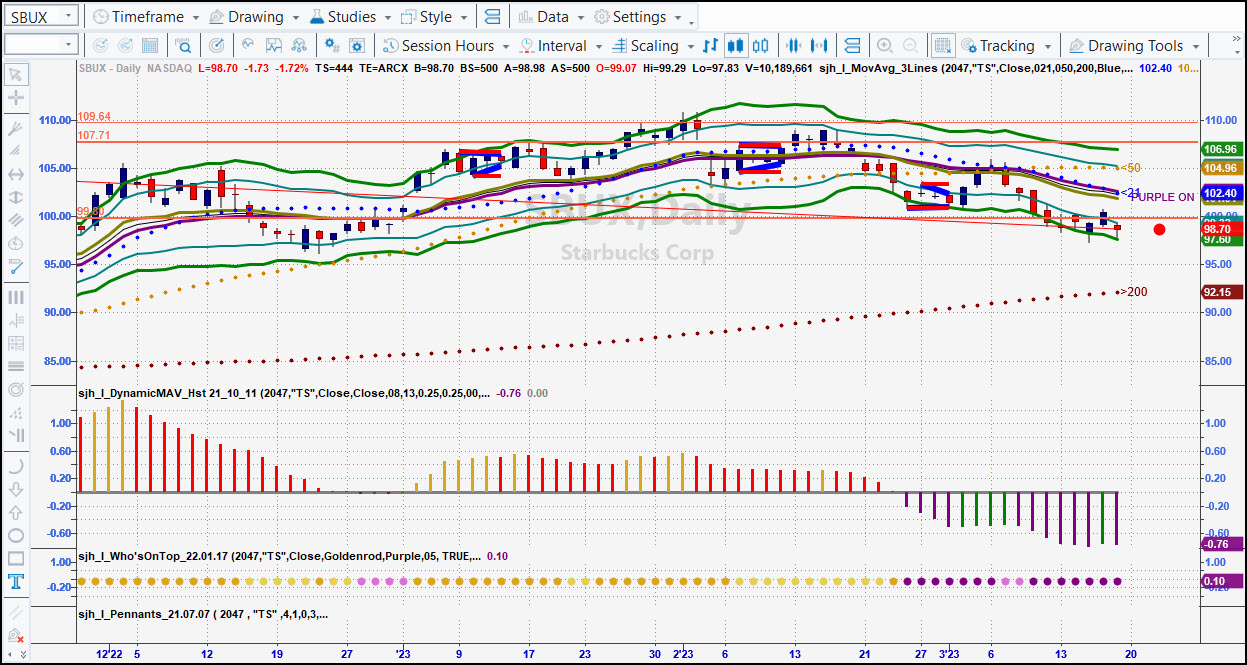Click the zoom out magnifier icon
The image size is (1247, 665).
click(x=910, y=45)
